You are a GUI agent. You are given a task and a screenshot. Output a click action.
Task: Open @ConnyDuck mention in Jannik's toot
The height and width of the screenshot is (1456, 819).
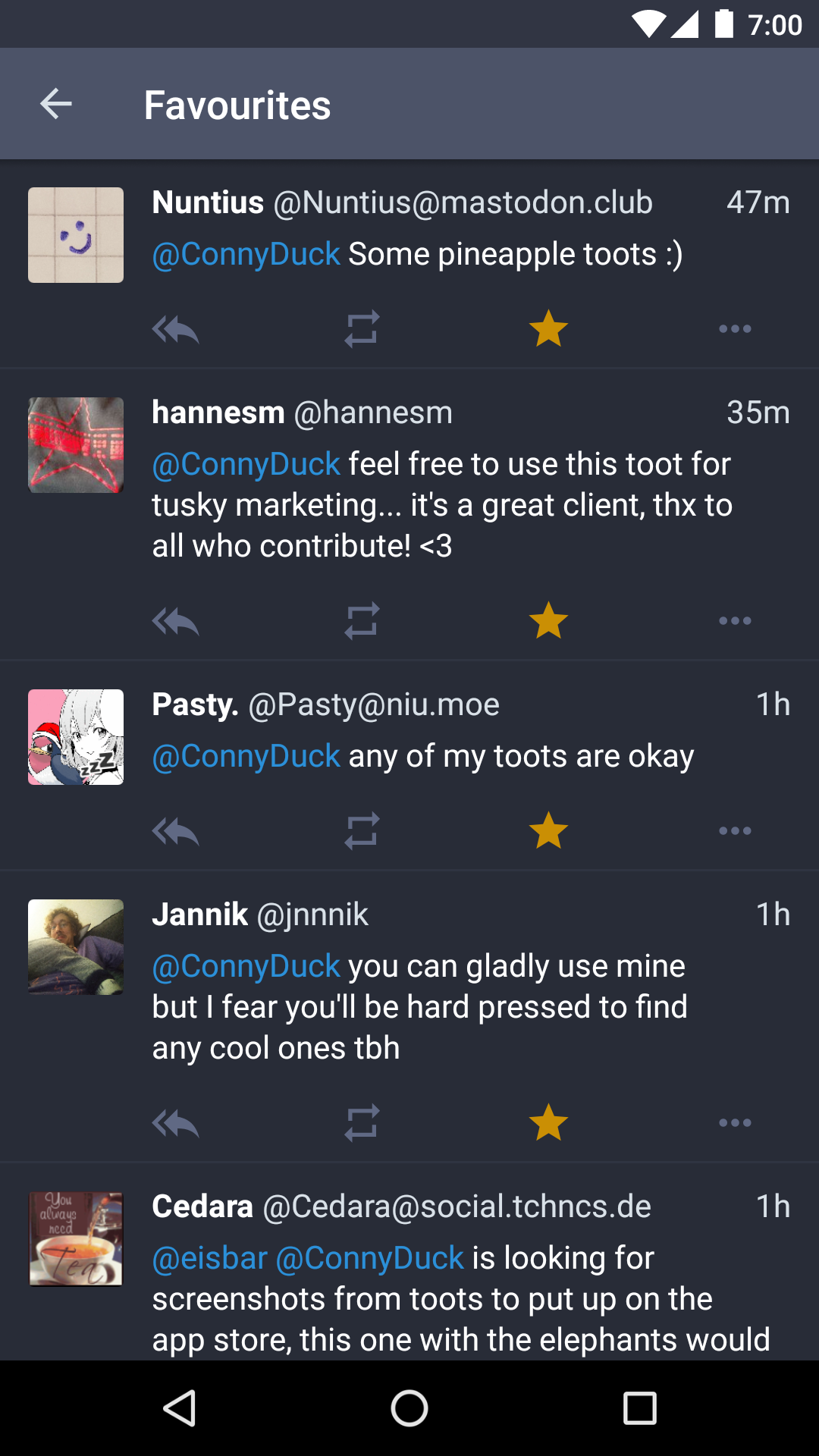pyautogui.click(x=246, y=966)
